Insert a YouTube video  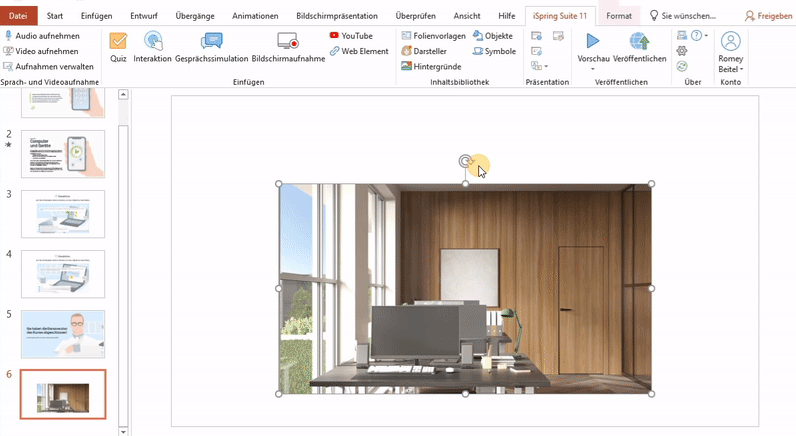coord(350,35)
